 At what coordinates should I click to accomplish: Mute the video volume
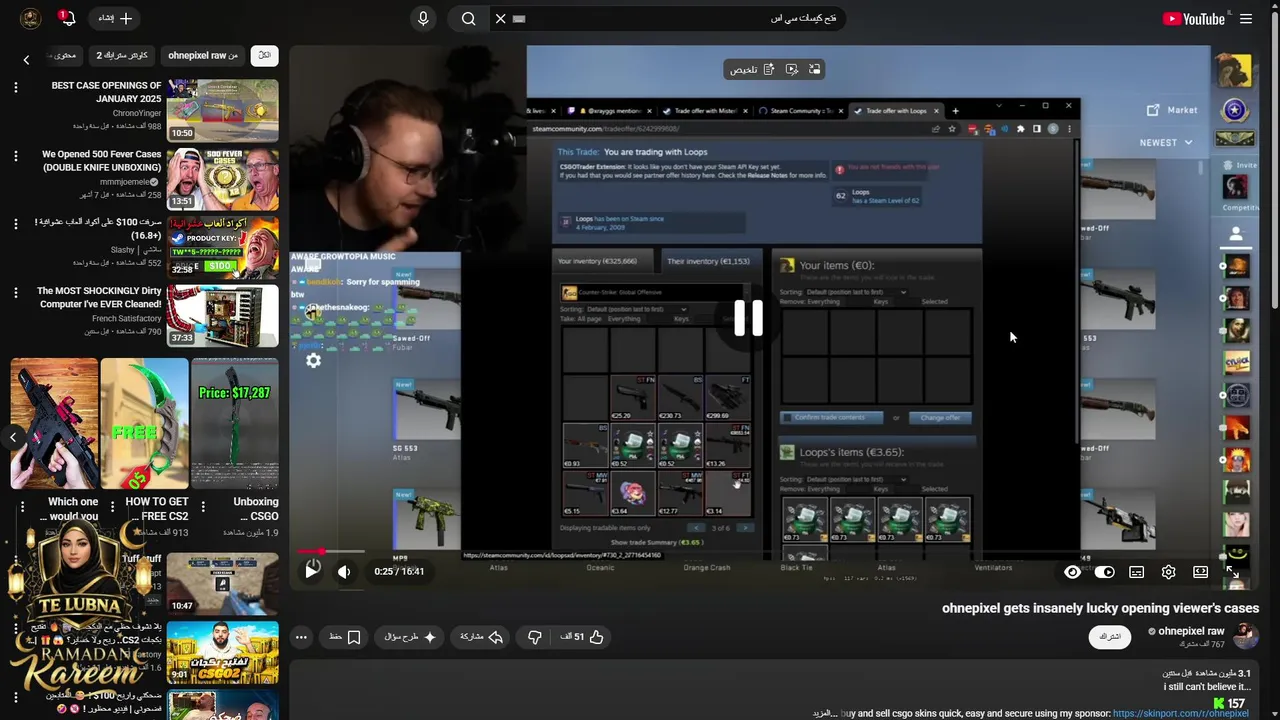click(x=344, y=571)
